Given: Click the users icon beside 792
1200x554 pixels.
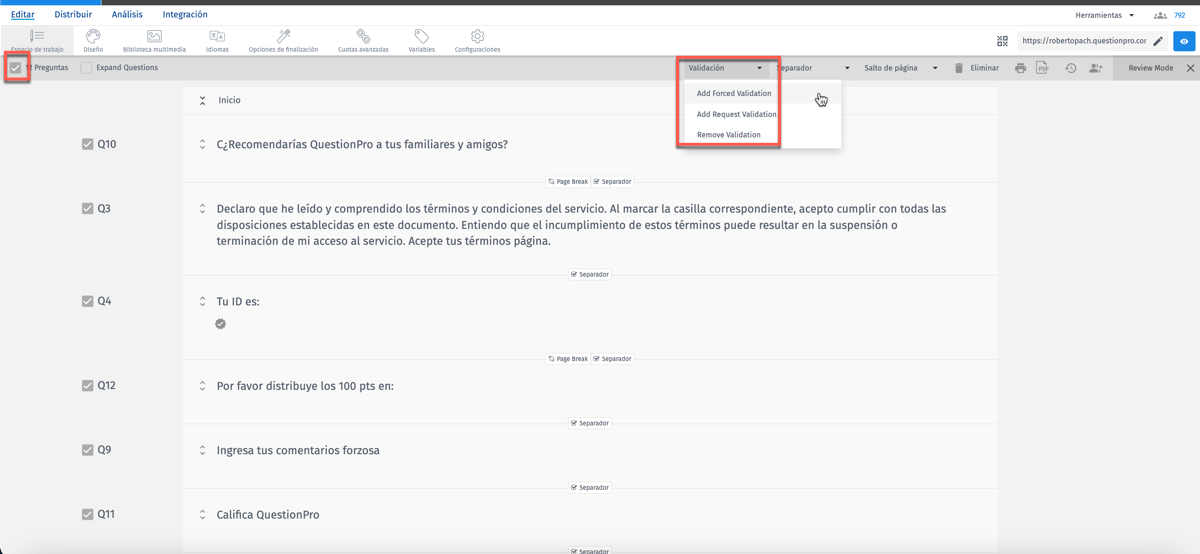Looking at the screenshot, I should click(1160, 16).
